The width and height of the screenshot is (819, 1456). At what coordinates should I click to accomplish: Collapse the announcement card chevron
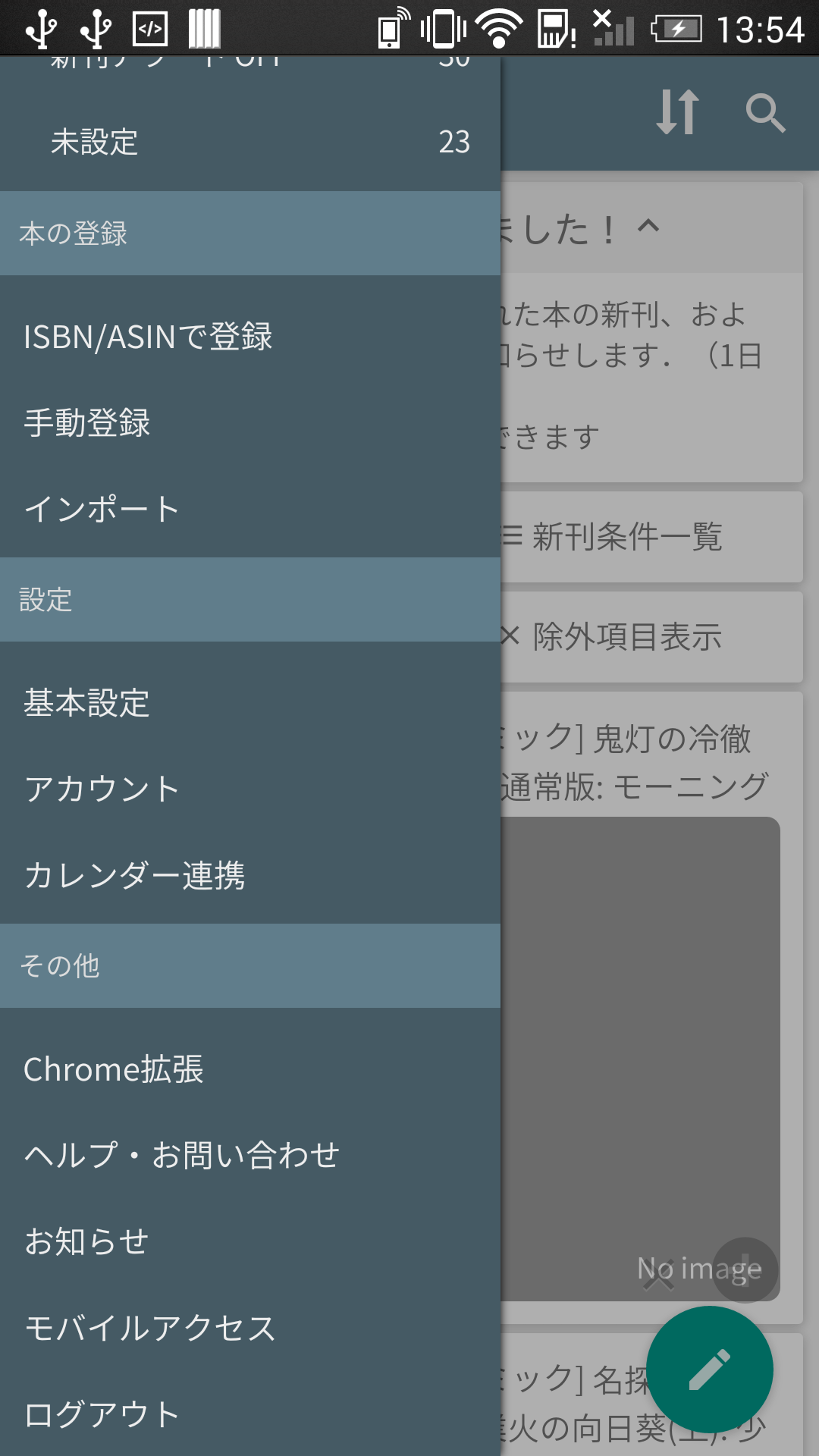click(648, 226)
